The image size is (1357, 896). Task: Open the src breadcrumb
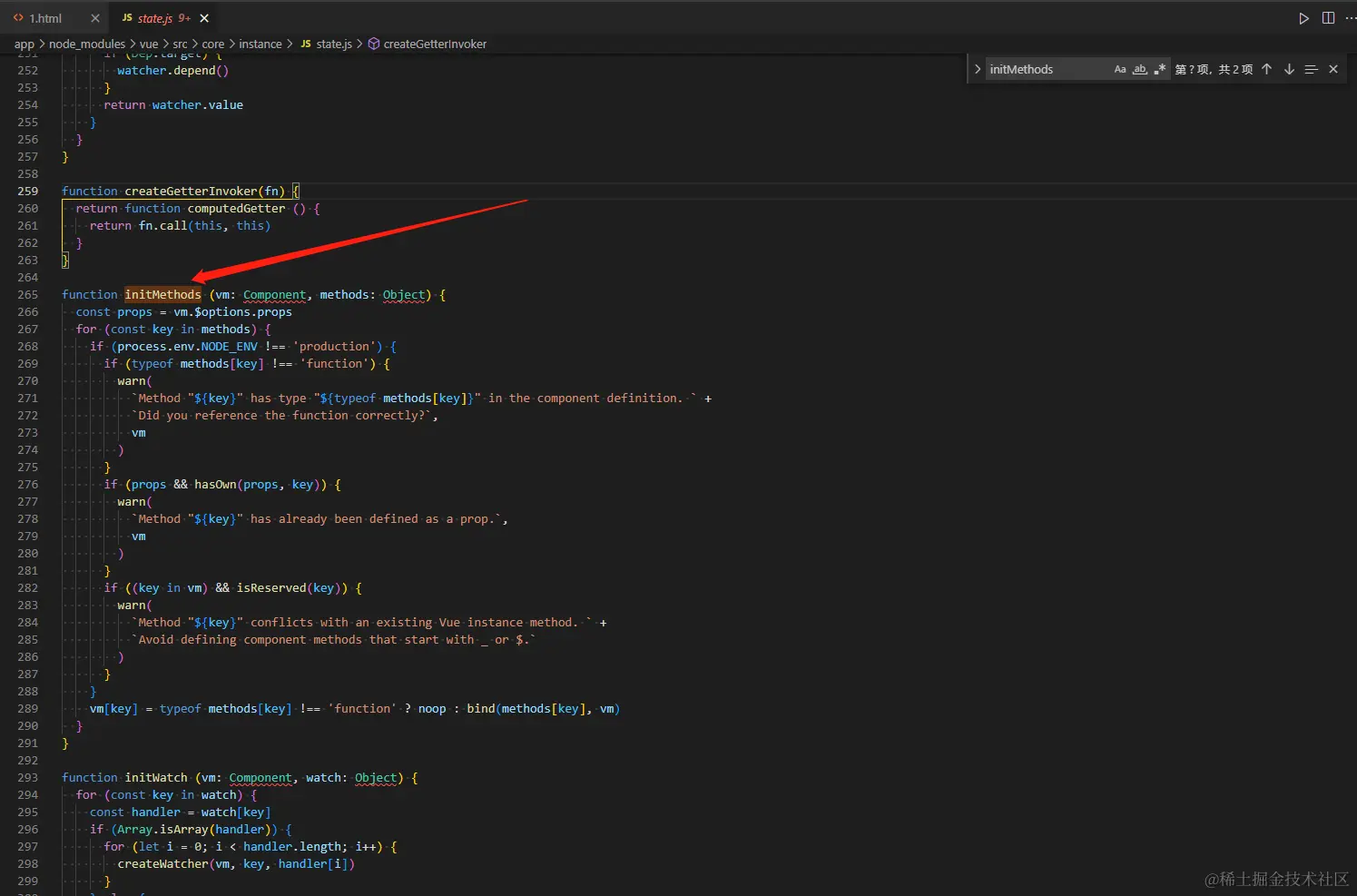tap(181, 44)
